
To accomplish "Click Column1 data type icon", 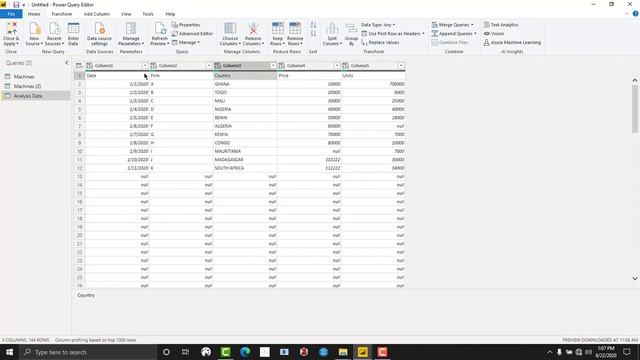I will [89, 66].
